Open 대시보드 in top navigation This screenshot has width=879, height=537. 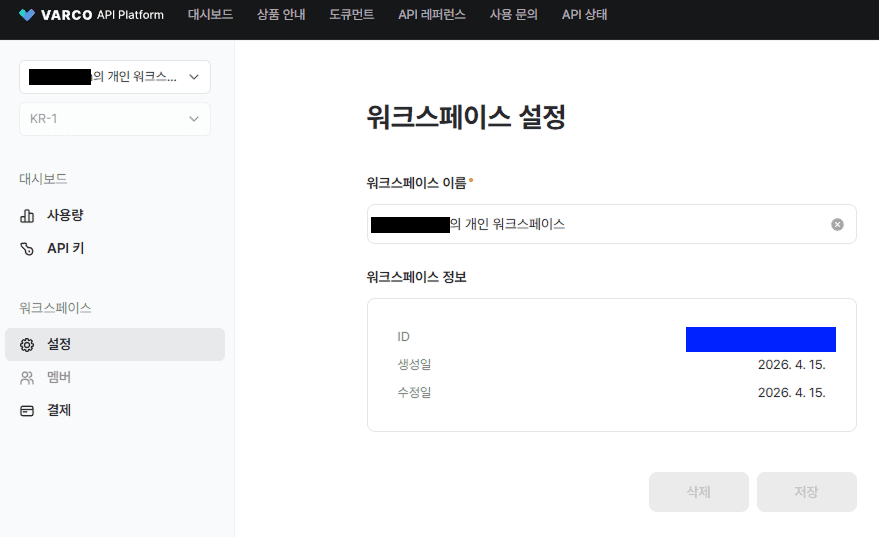(x=210, y=15)
